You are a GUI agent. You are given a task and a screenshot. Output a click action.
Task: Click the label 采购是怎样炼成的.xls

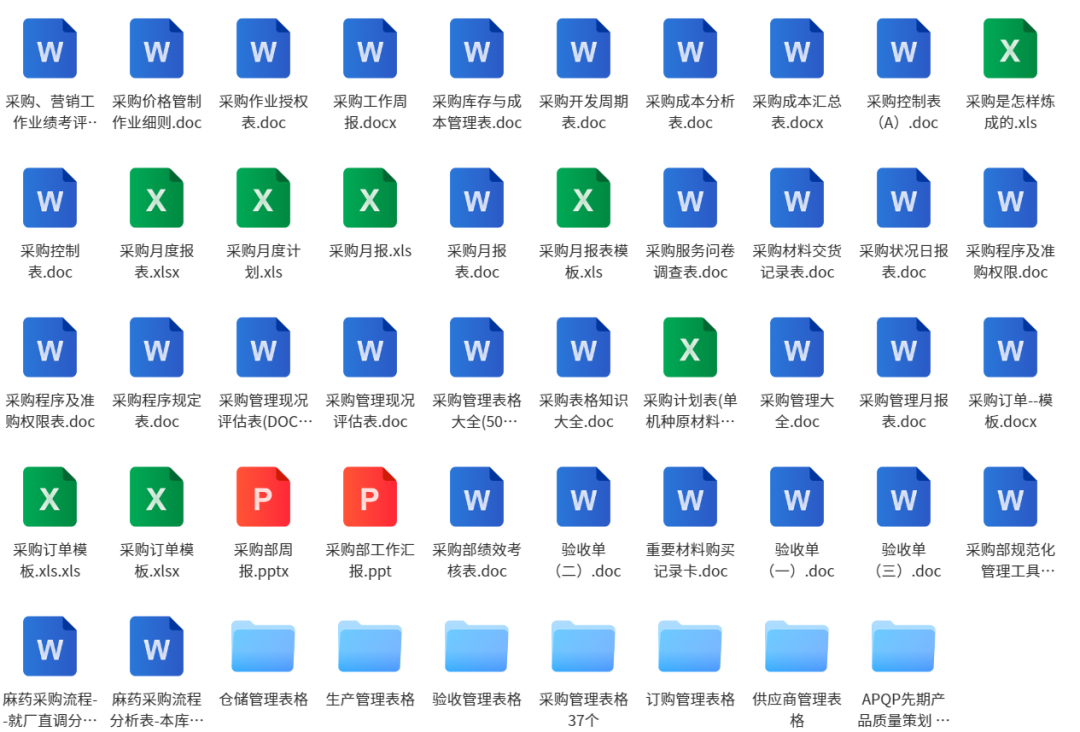point(1010,112)
